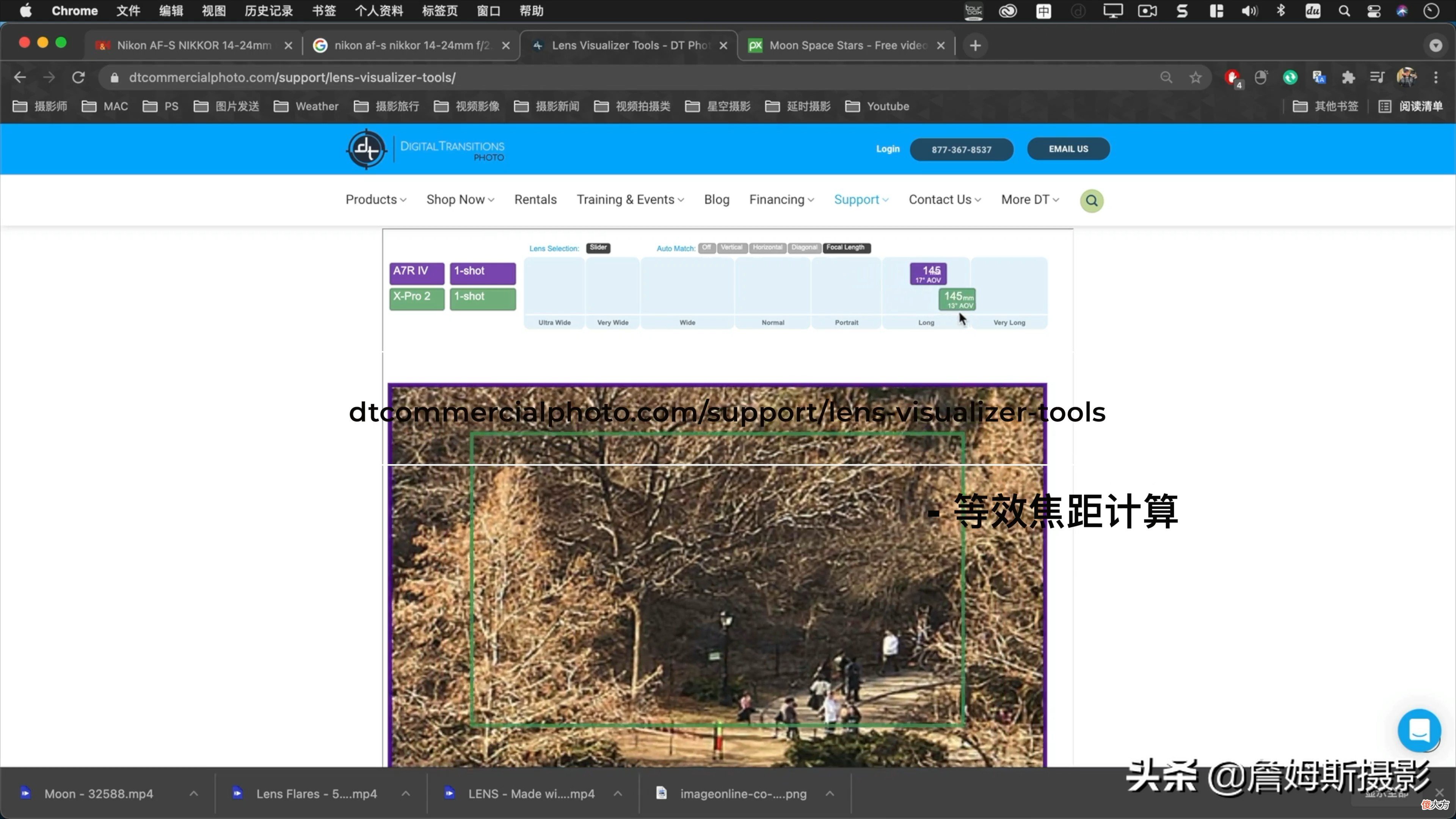Click the green 145mm 13° AOV slider handle
Image resolution: width=1456 pixels, height=819 pixels.
[x=957, y=300]
